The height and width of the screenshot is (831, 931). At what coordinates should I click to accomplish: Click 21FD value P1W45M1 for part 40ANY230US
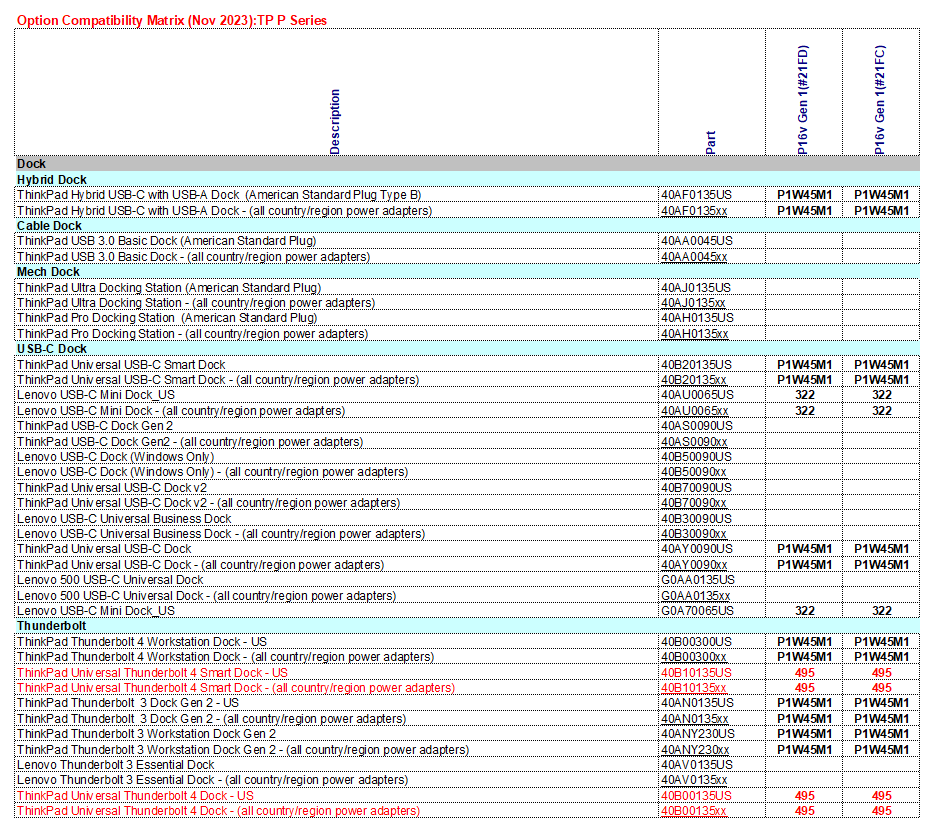click(805, 734)
